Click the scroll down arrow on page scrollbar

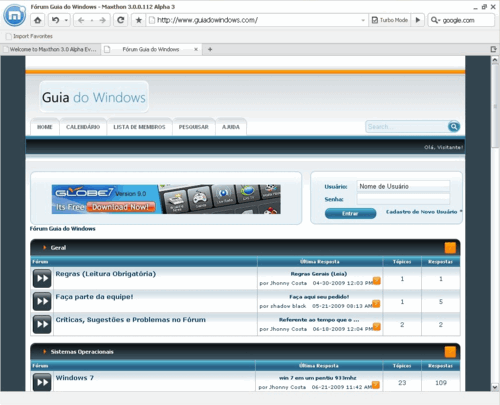coord(495,387)
